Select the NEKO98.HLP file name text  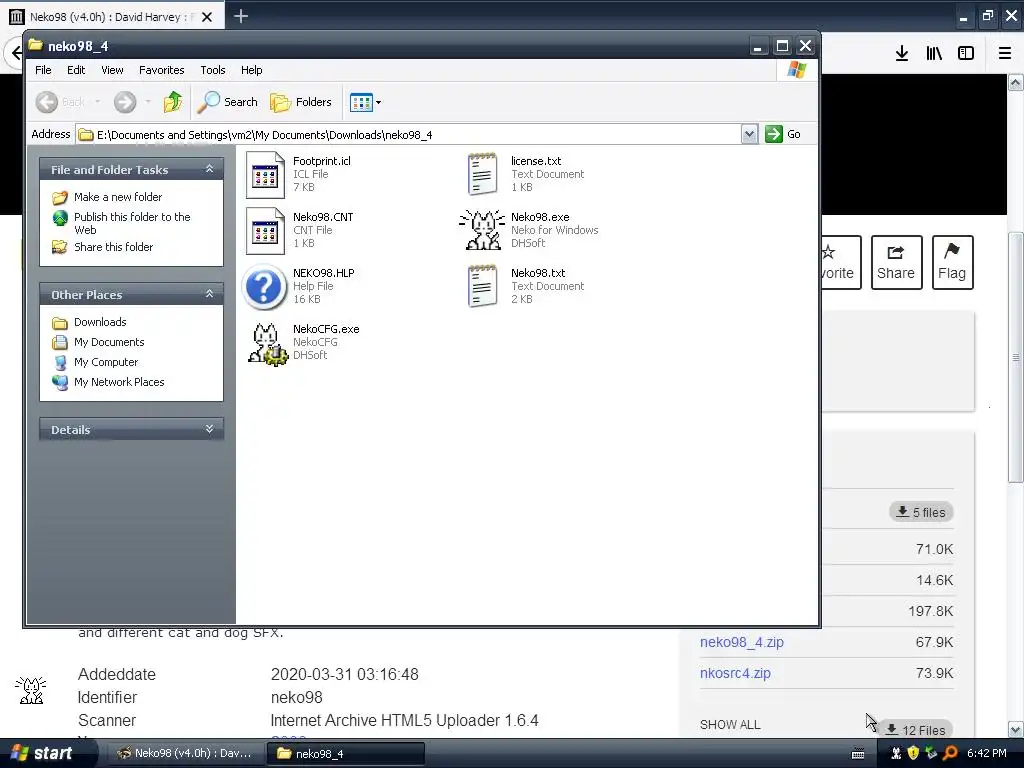click(x=323, y=273)
